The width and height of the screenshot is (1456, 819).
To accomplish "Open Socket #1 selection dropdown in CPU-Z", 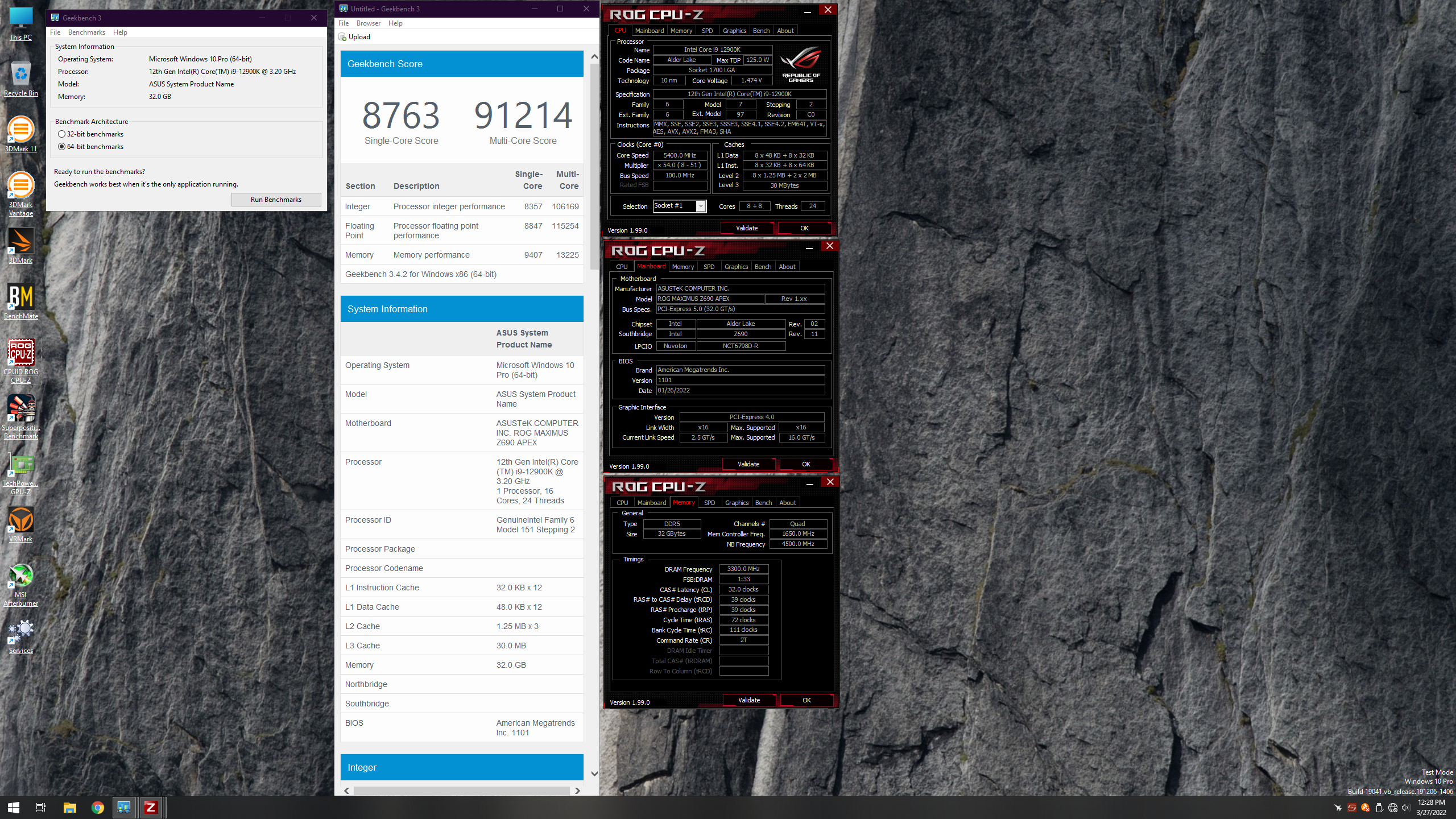I will pos(701,206).
